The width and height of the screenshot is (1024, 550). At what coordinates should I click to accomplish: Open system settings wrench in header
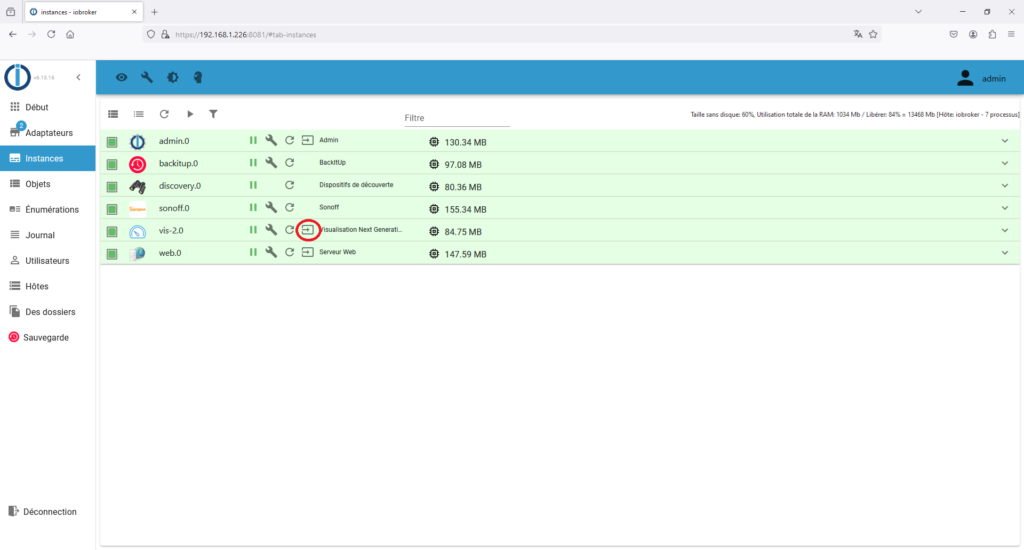pyautogui.click(x=147, y=77)
